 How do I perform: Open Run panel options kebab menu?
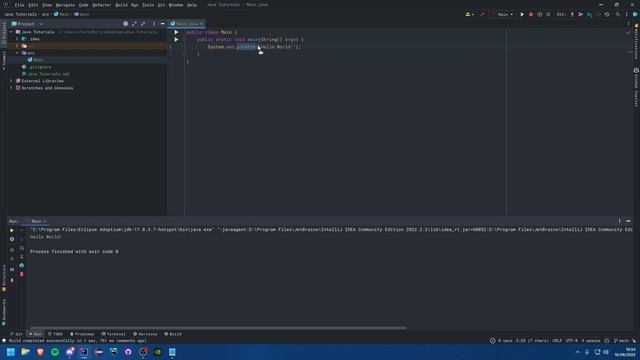[619, 221]
